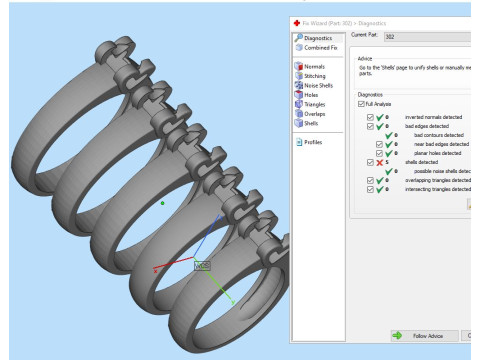Go to the Stitching page
The image size is (480, 360).
coord(315,76)
